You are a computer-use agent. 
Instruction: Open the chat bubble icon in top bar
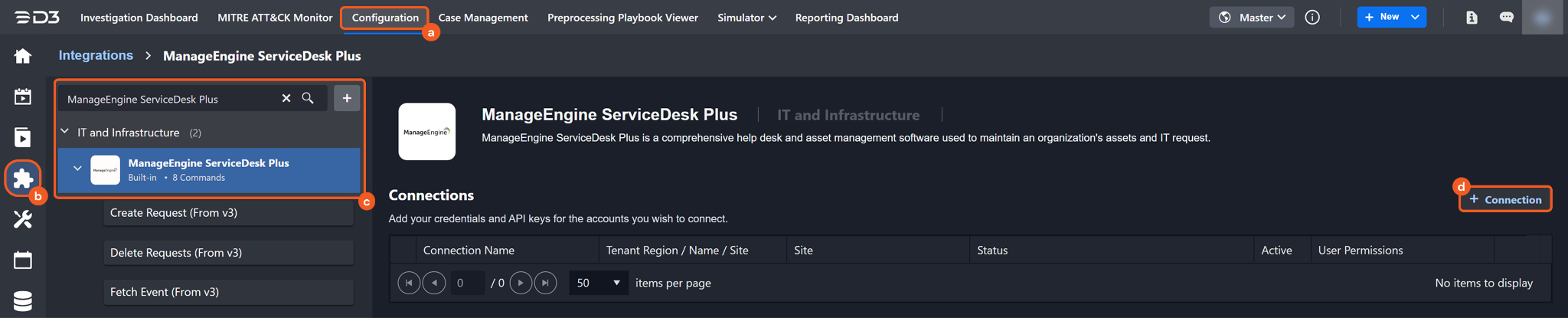1506,17
